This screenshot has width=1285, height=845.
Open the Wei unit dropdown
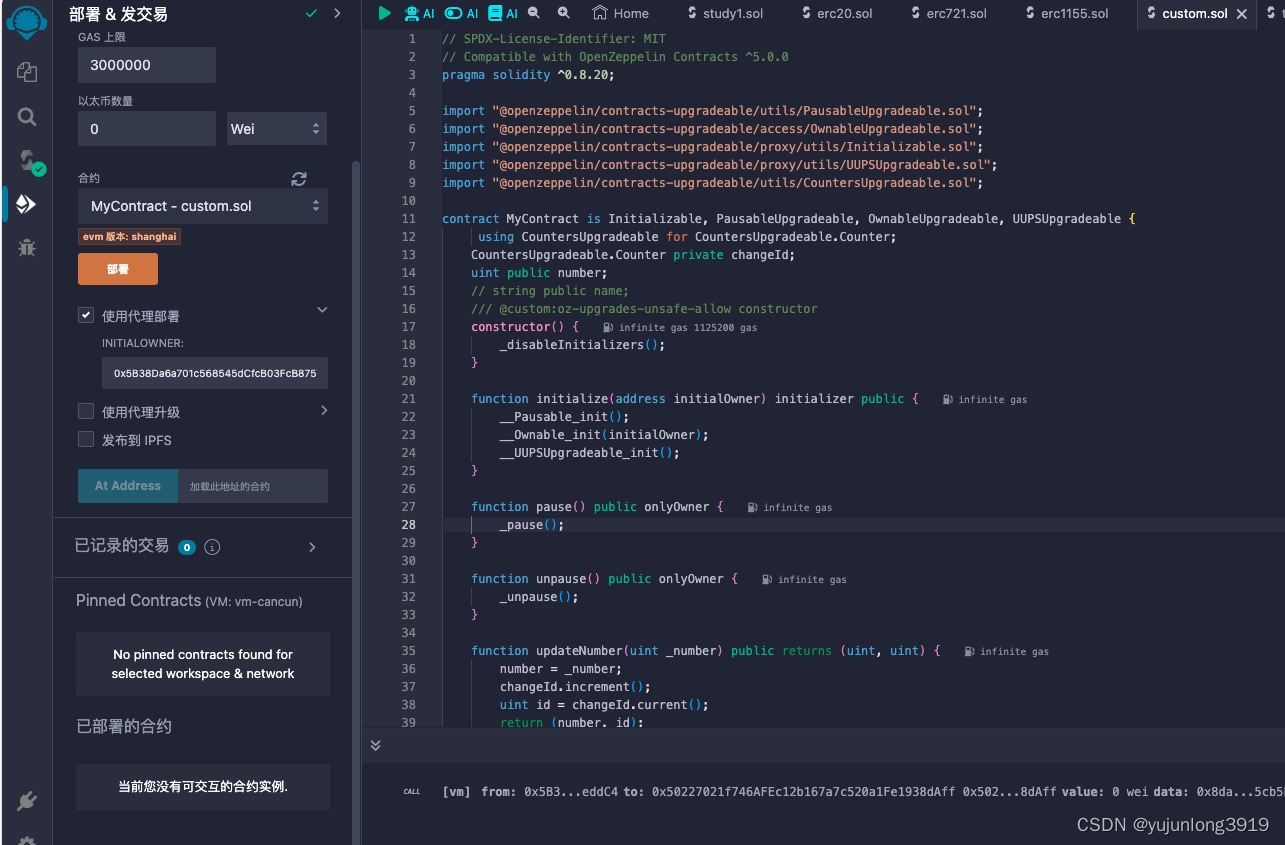277,129
